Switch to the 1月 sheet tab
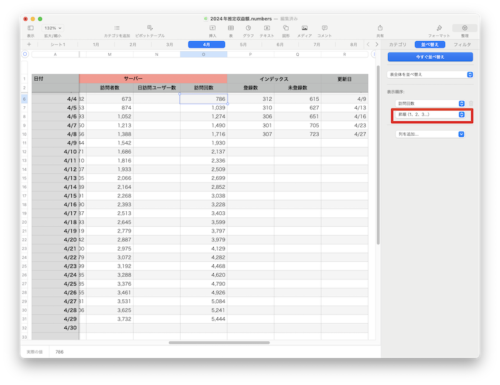This screenshot has width=500, height=385. pyautogui.click(x=96, y=44)
